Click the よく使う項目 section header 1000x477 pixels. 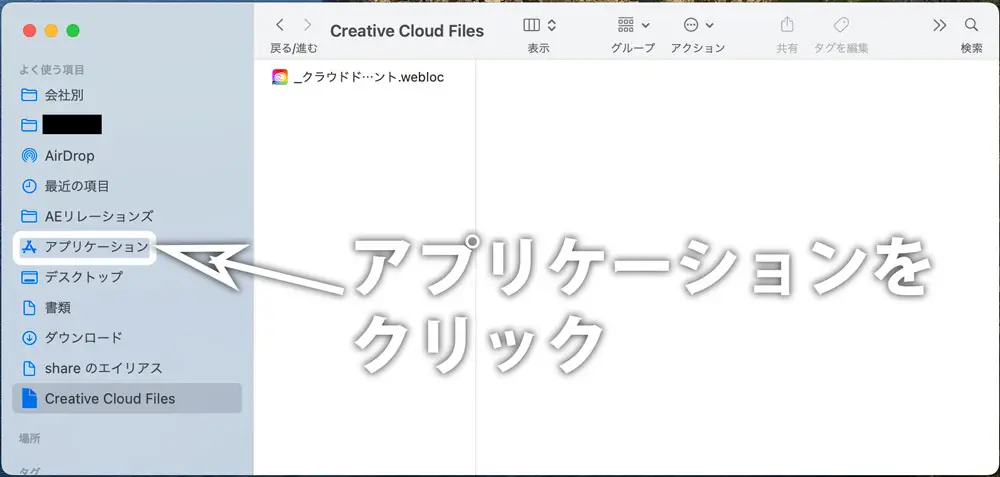[52, 70]
